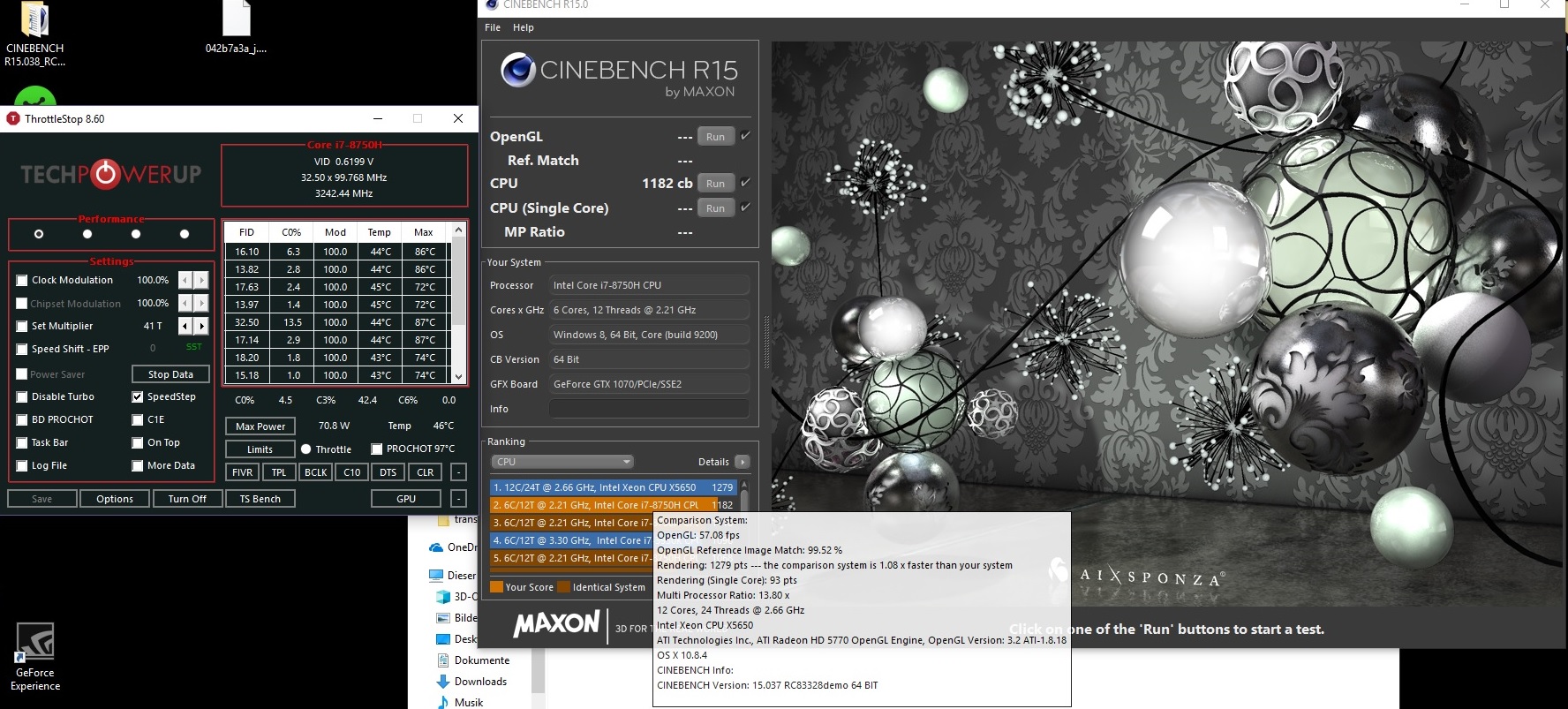Click the minus button beside CLR
The height and width of the screenshot is (709, 1568).
click(x=458, y=472)
